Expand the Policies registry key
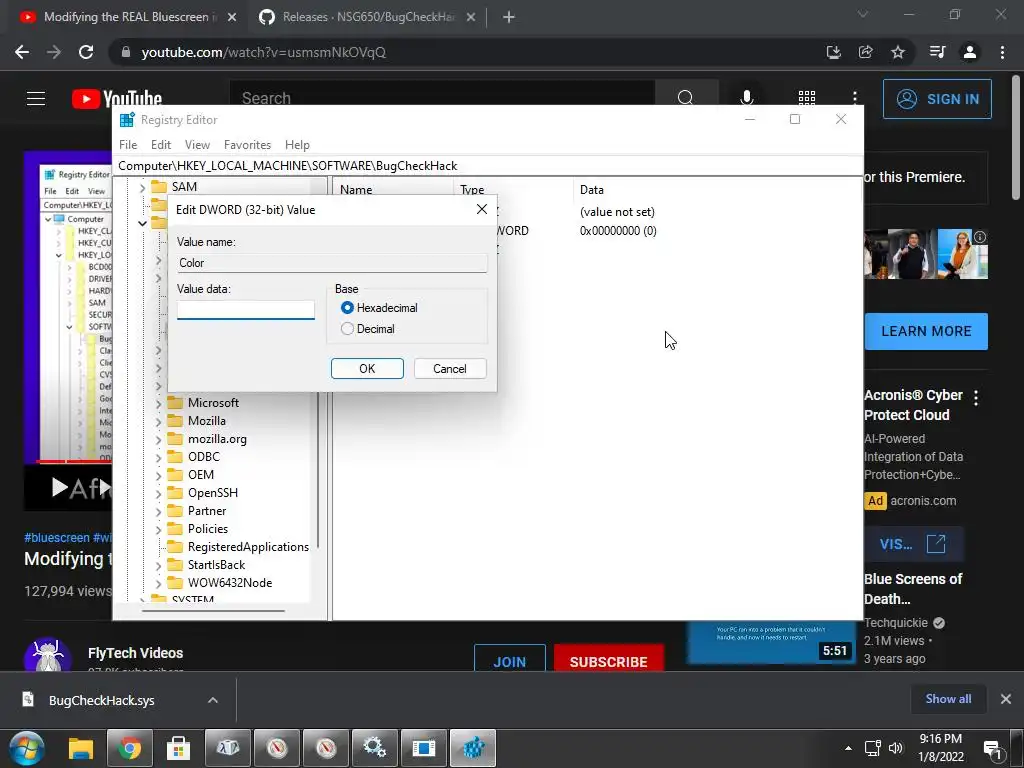This screenshot has height=768, width=1024. (158, 529)
